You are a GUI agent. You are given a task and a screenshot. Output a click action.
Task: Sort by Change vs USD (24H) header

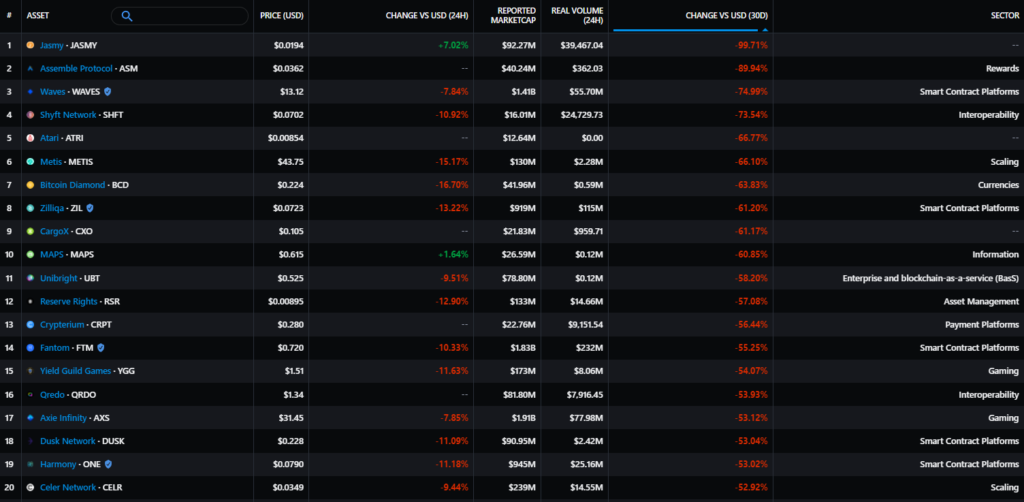coord(422,16)
